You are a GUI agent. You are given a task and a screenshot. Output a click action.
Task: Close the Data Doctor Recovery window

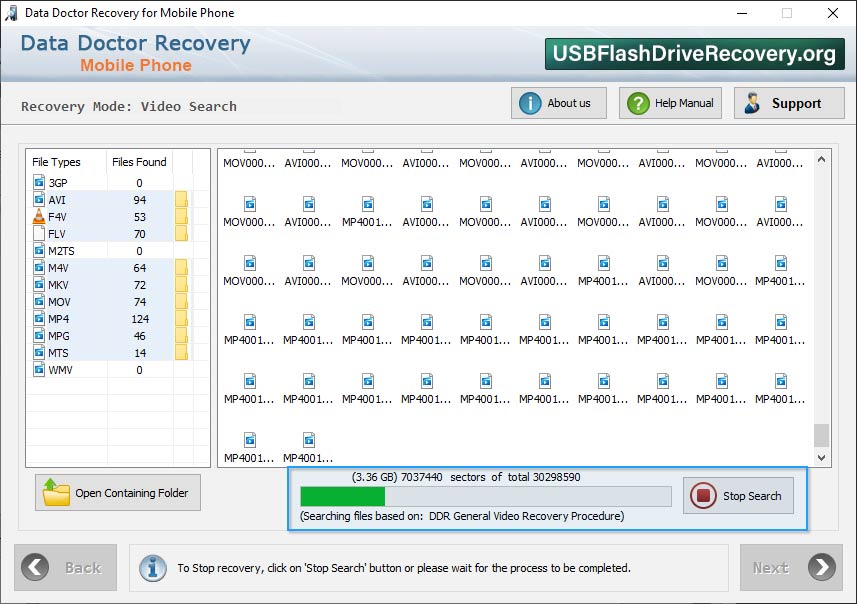tap(832, 13)
